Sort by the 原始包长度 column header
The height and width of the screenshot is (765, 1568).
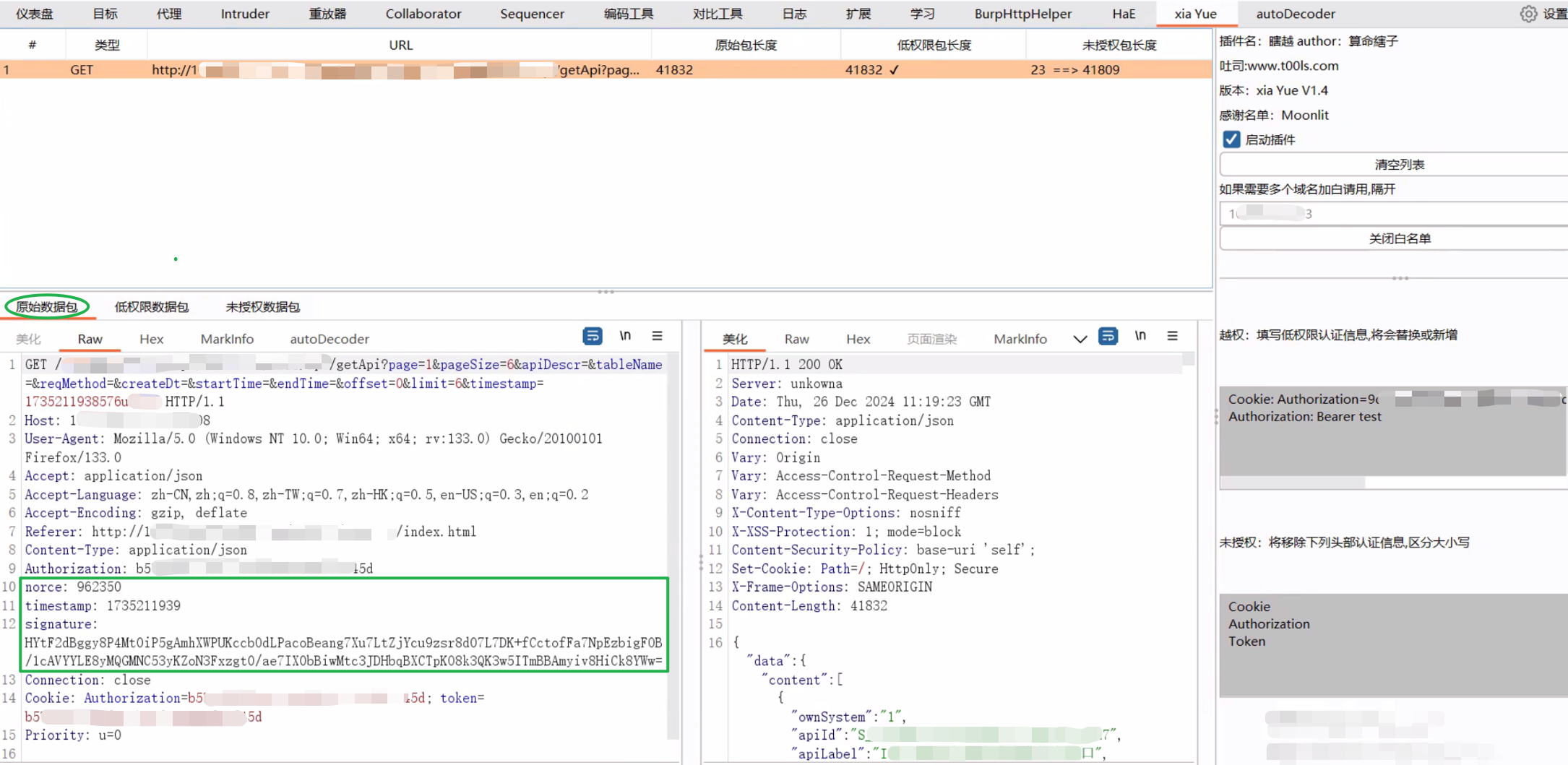[746, 45]
